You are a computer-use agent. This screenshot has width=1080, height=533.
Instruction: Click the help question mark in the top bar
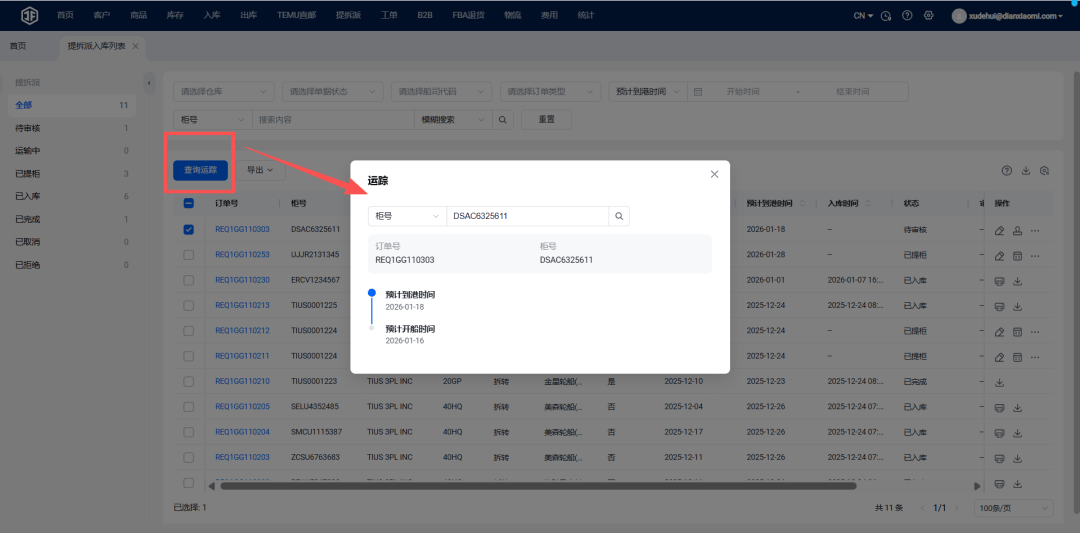(x=907, y=15)
